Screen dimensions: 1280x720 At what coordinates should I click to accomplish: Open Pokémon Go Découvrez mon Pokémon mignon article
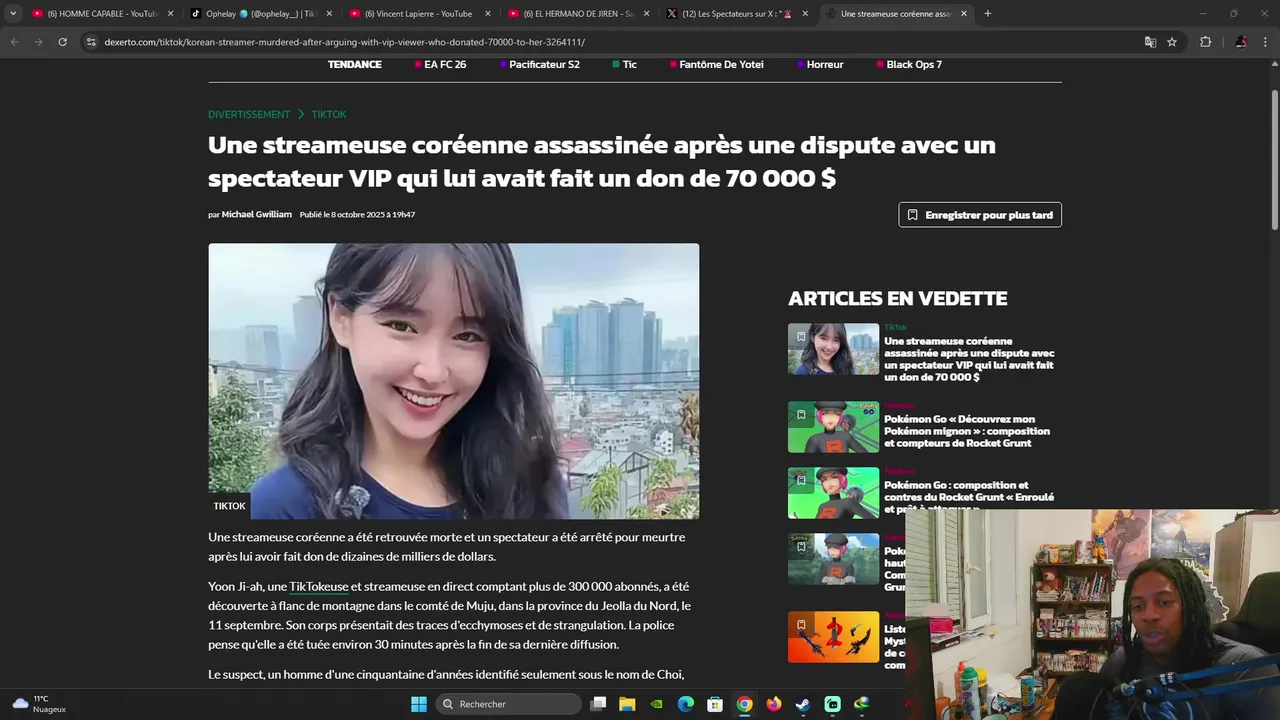(x=967, y=431)
